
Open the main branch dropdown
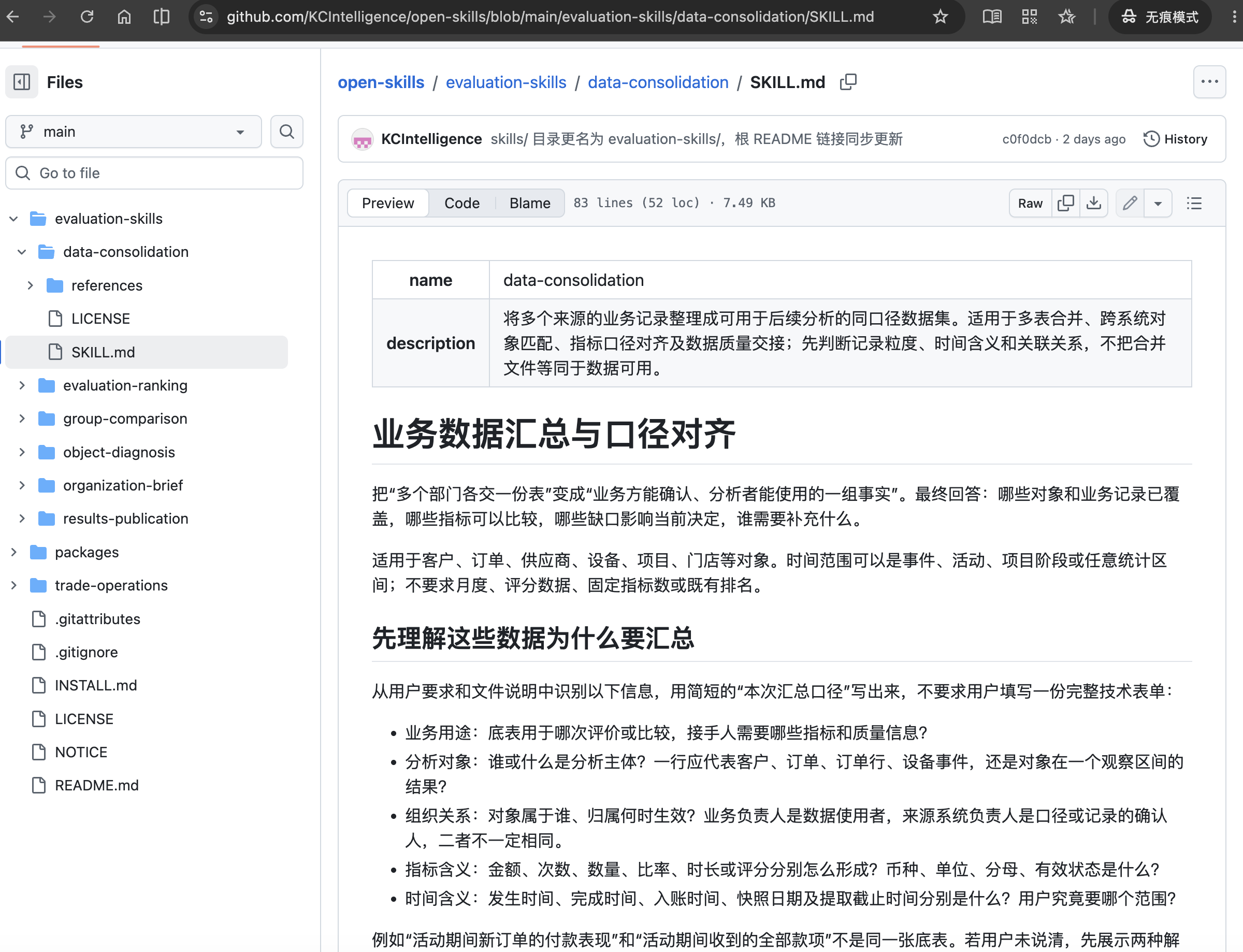134,132
